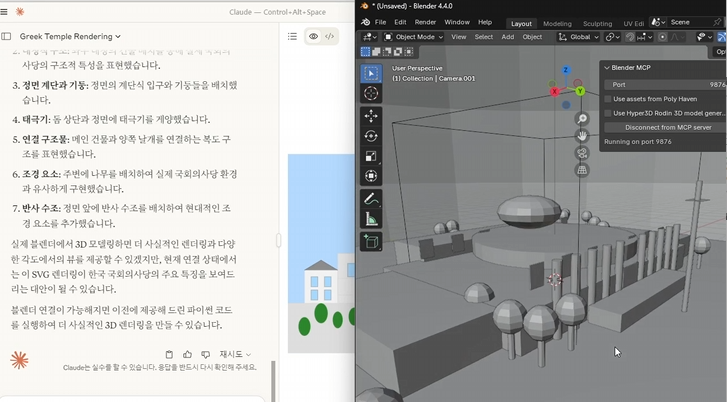Viewport: 727px width, 402px height.
Task: Select the Rotate tool in Blender toolbar
Action: [x=371, y=136]
